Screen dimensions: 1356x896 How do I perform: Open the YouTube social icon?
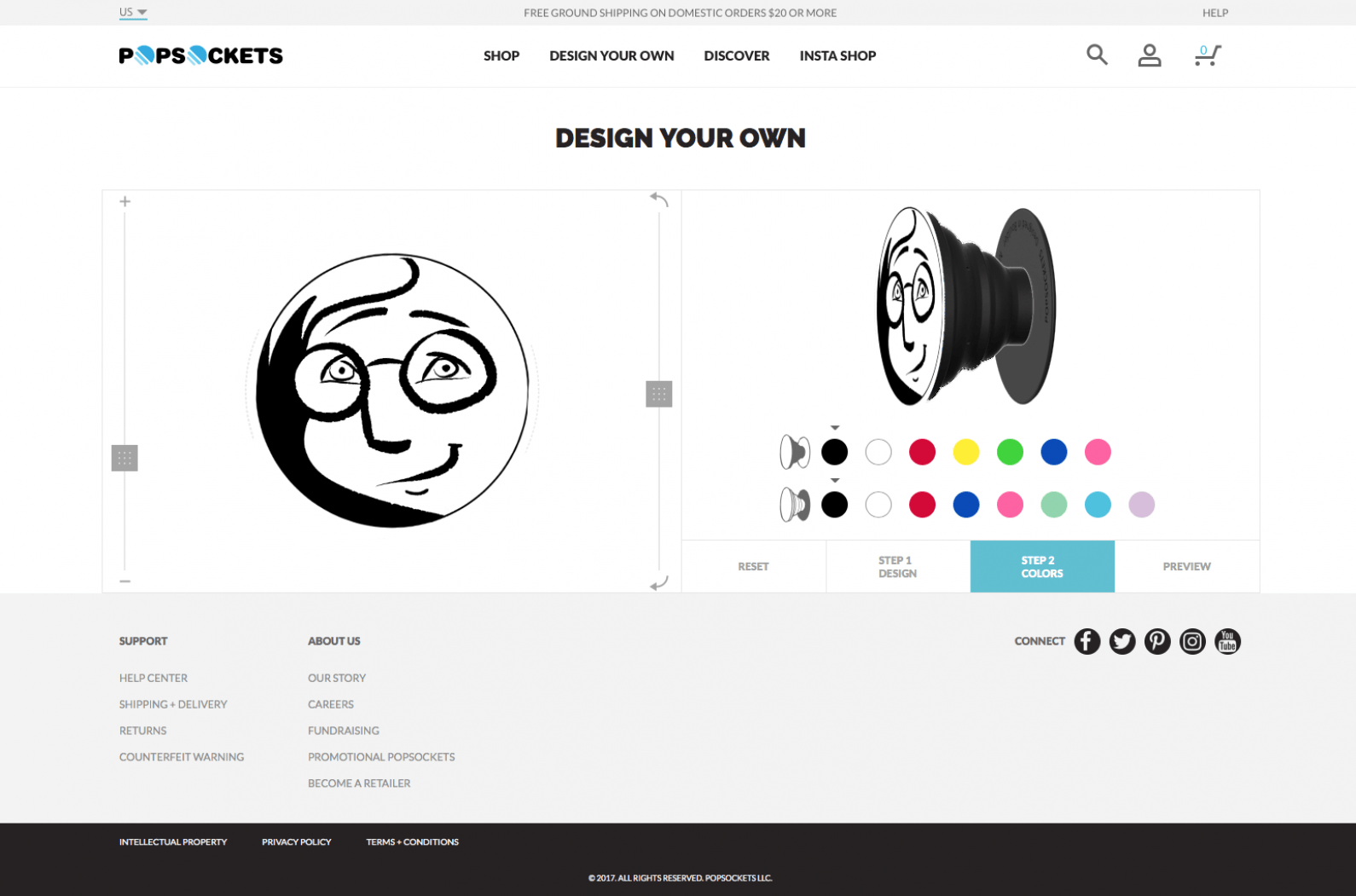1227,641
